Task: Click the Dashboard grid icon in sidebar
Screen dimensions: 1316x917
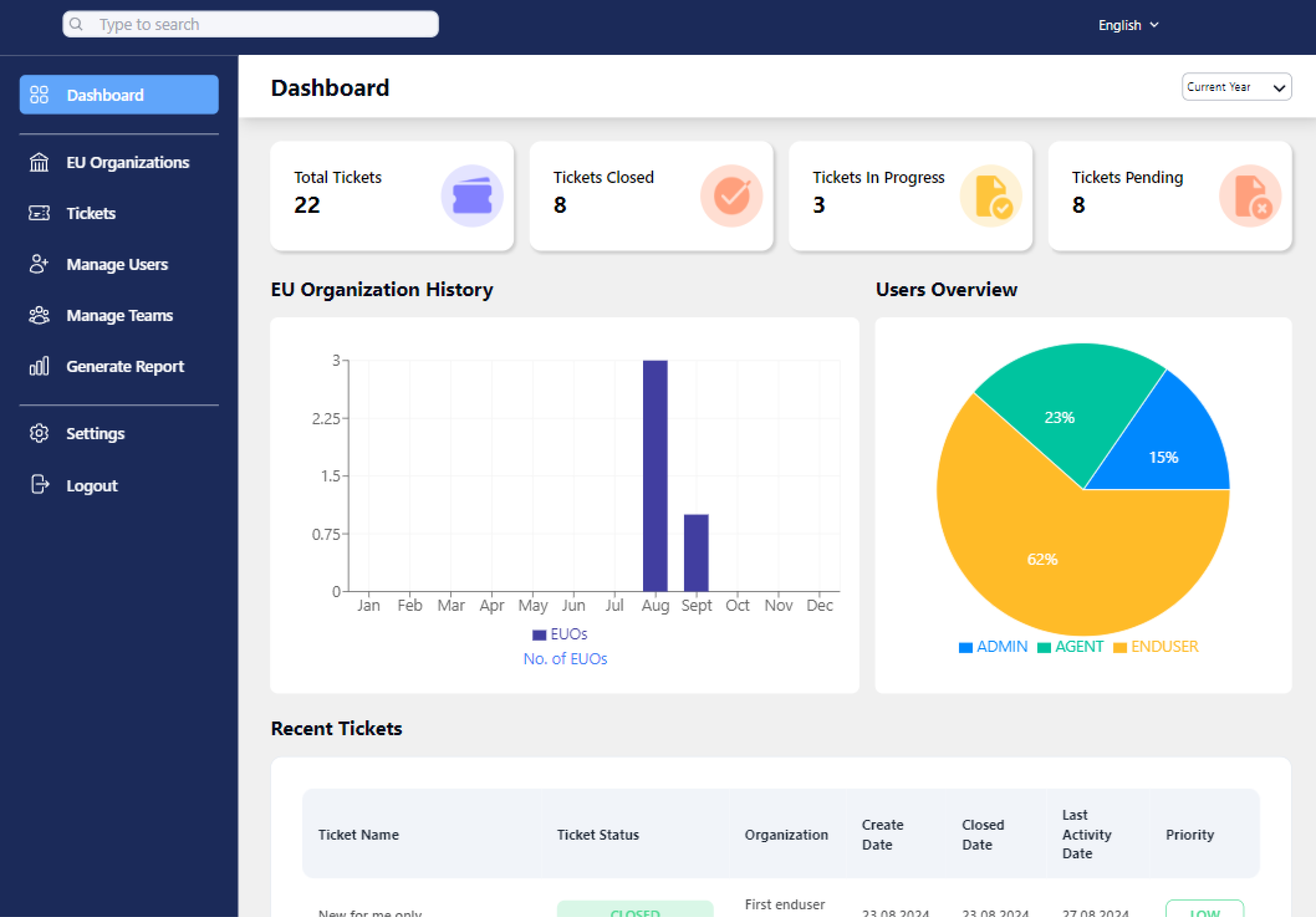Action: (39, 95)
